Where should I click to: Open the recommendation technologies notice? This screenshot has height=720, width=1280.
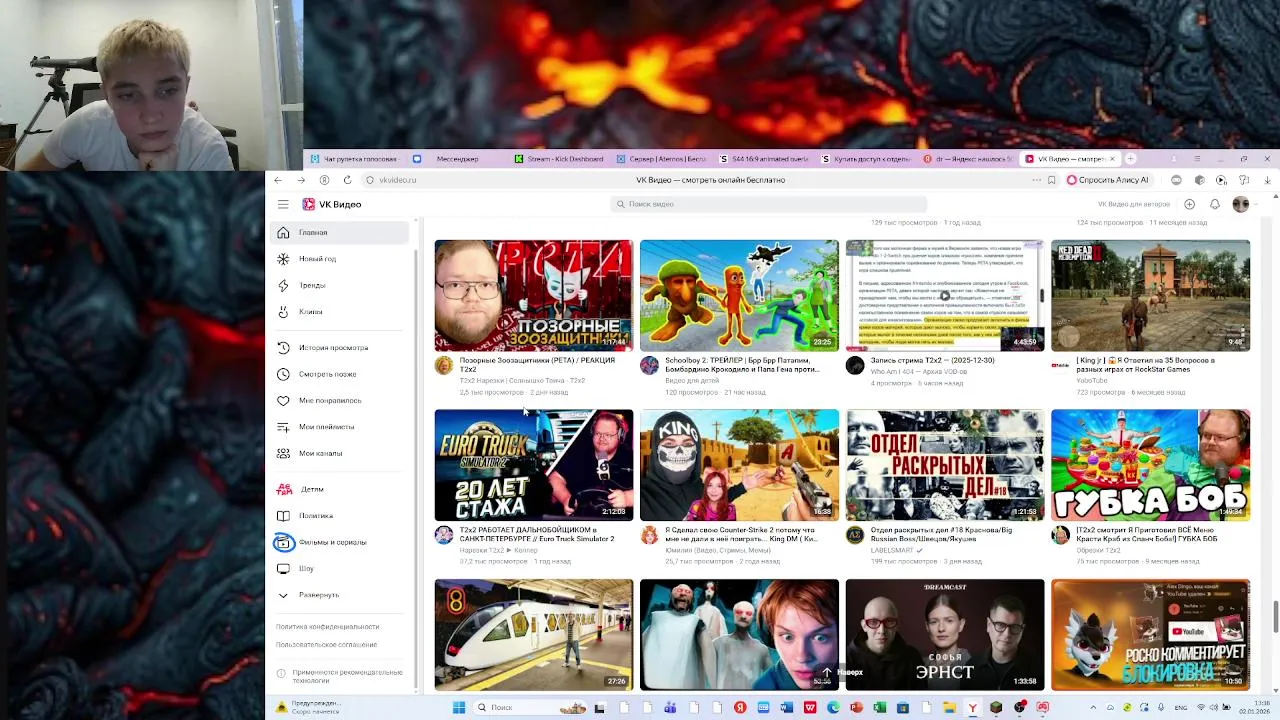point(340,676)
